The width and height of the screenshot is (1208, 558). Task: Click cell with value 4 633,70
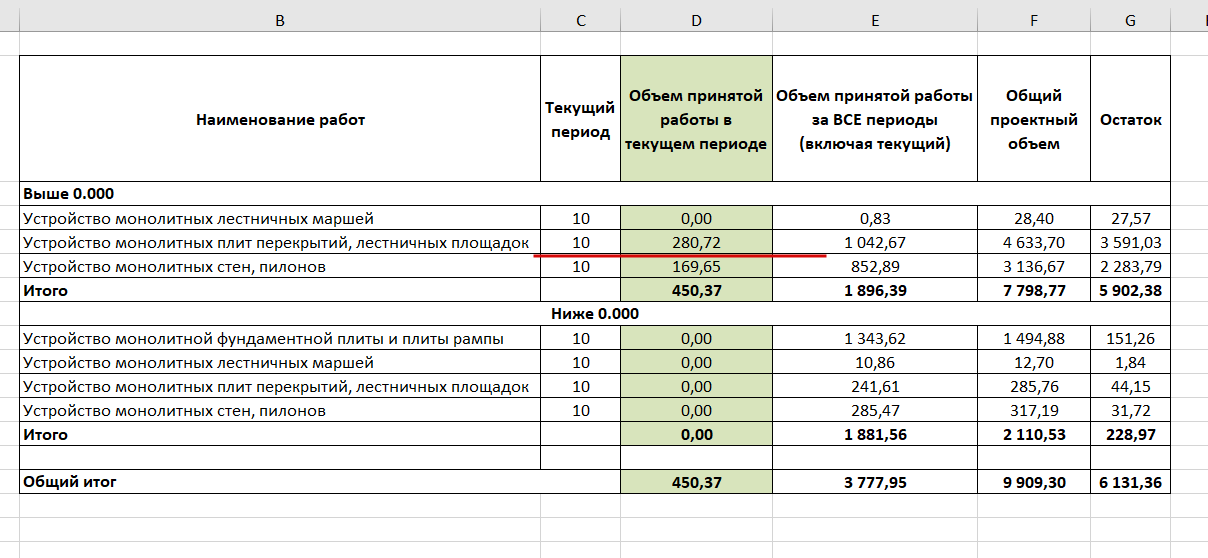[1034, 242]
